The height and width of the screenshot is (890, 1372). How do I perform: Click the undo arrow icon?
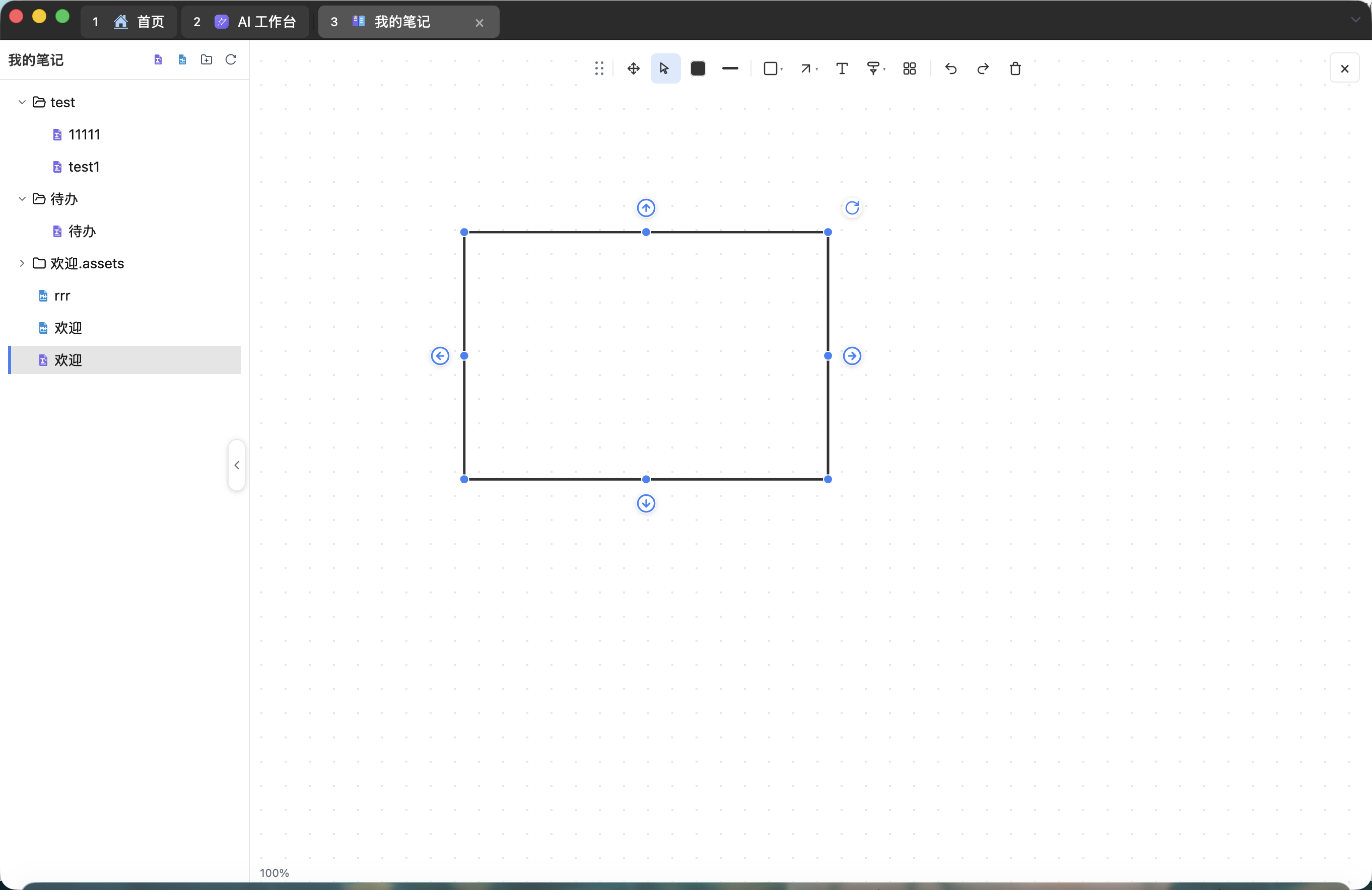[950, 68]
